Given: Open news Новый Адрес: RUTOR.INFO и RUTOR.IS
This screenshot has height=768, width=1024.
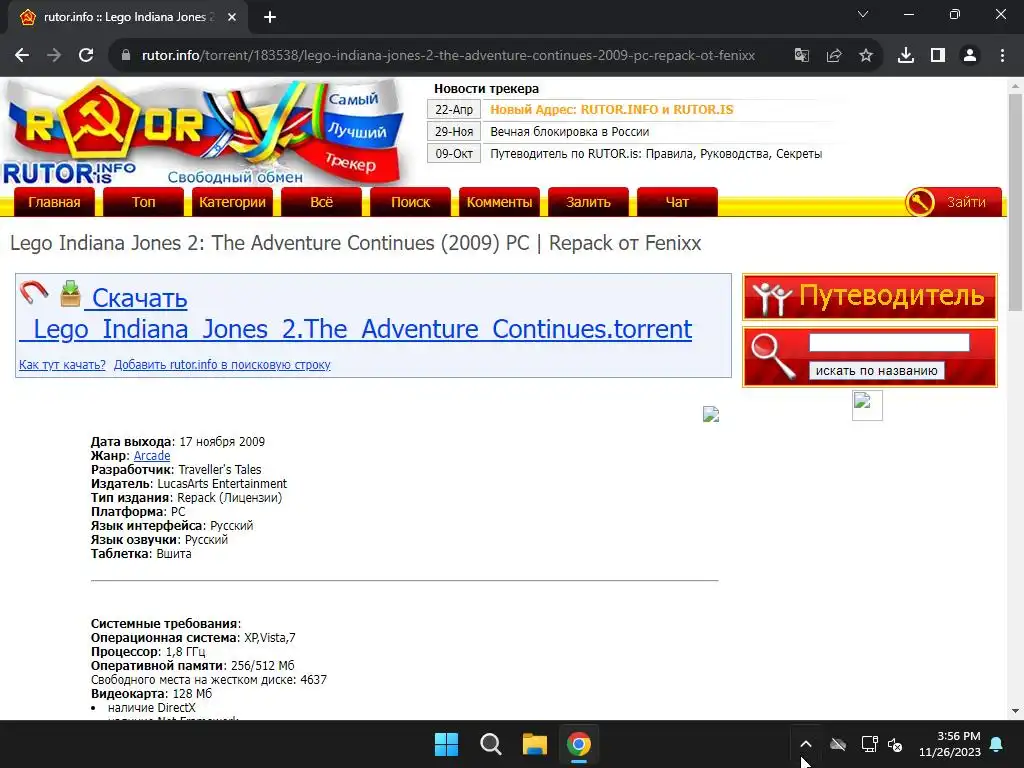Looking at the screenshot, I should [x=612, y=110].
